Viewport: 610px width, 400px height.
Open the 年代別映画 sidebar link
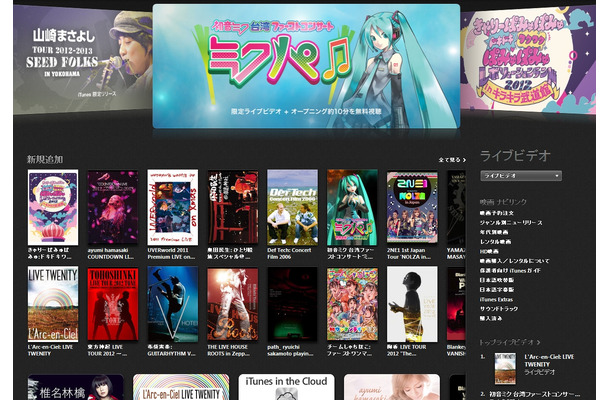tap(494, 232)
